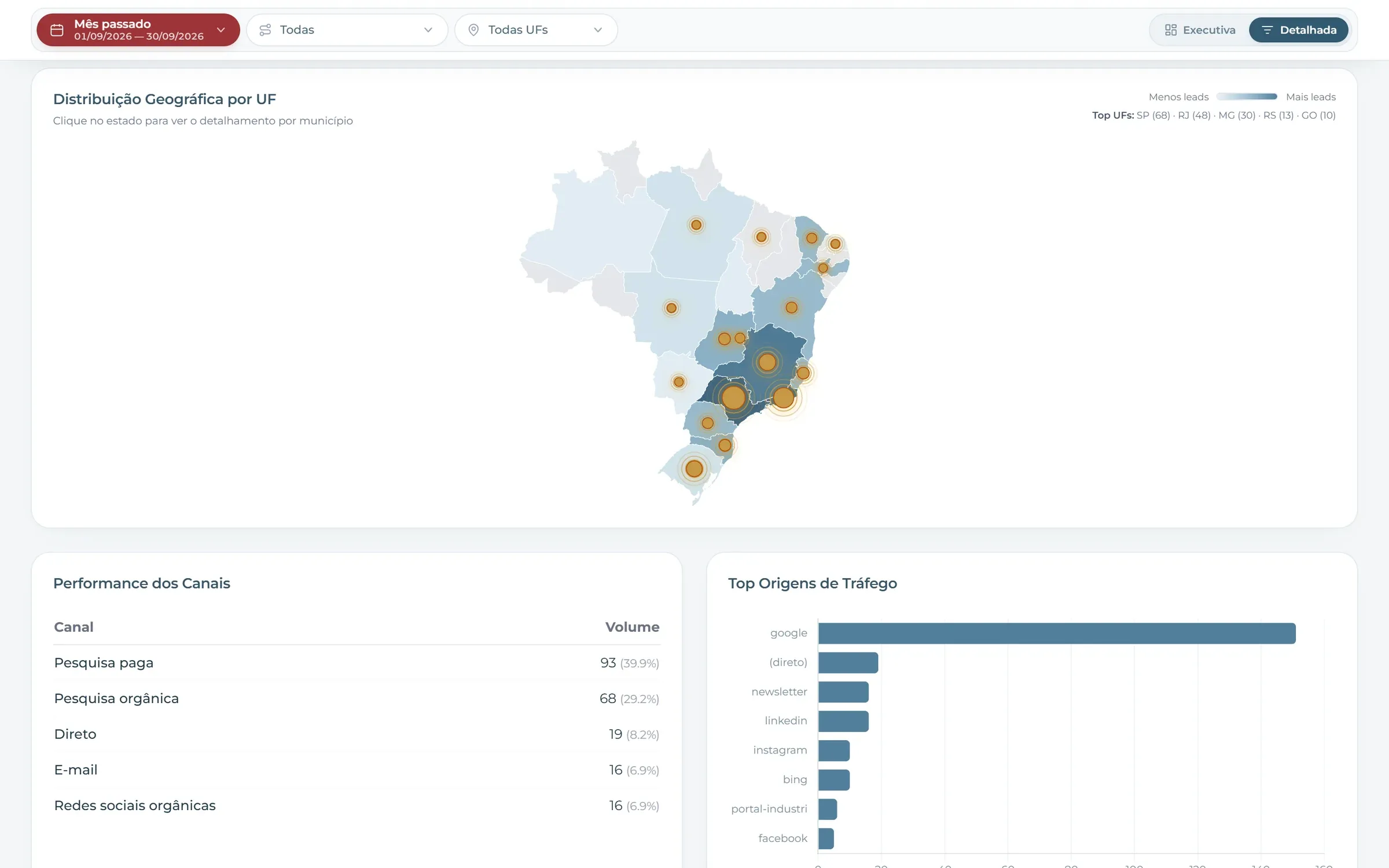Click the google traffic bar
Screen dimensions: 1389x868
[1057, 633]
